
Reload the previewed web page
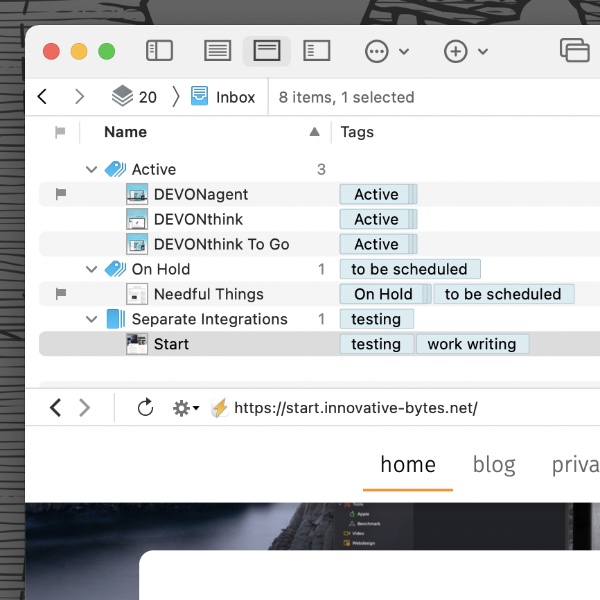click(145, 408)
